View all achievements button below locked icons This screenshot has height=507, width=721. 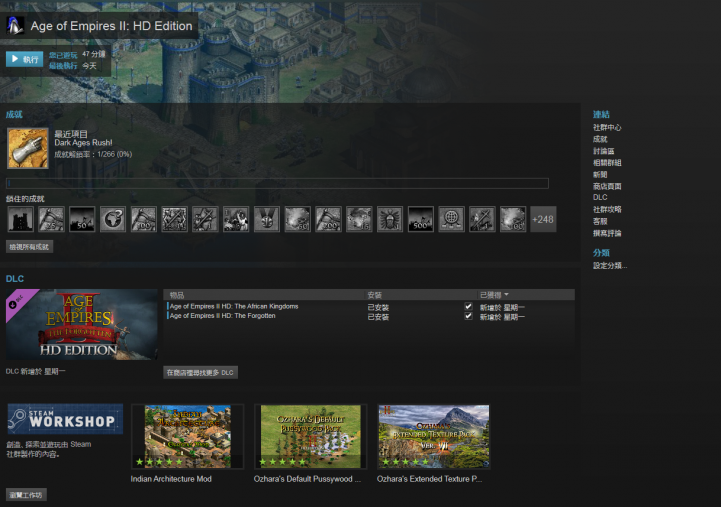click(x=29, y=247)
